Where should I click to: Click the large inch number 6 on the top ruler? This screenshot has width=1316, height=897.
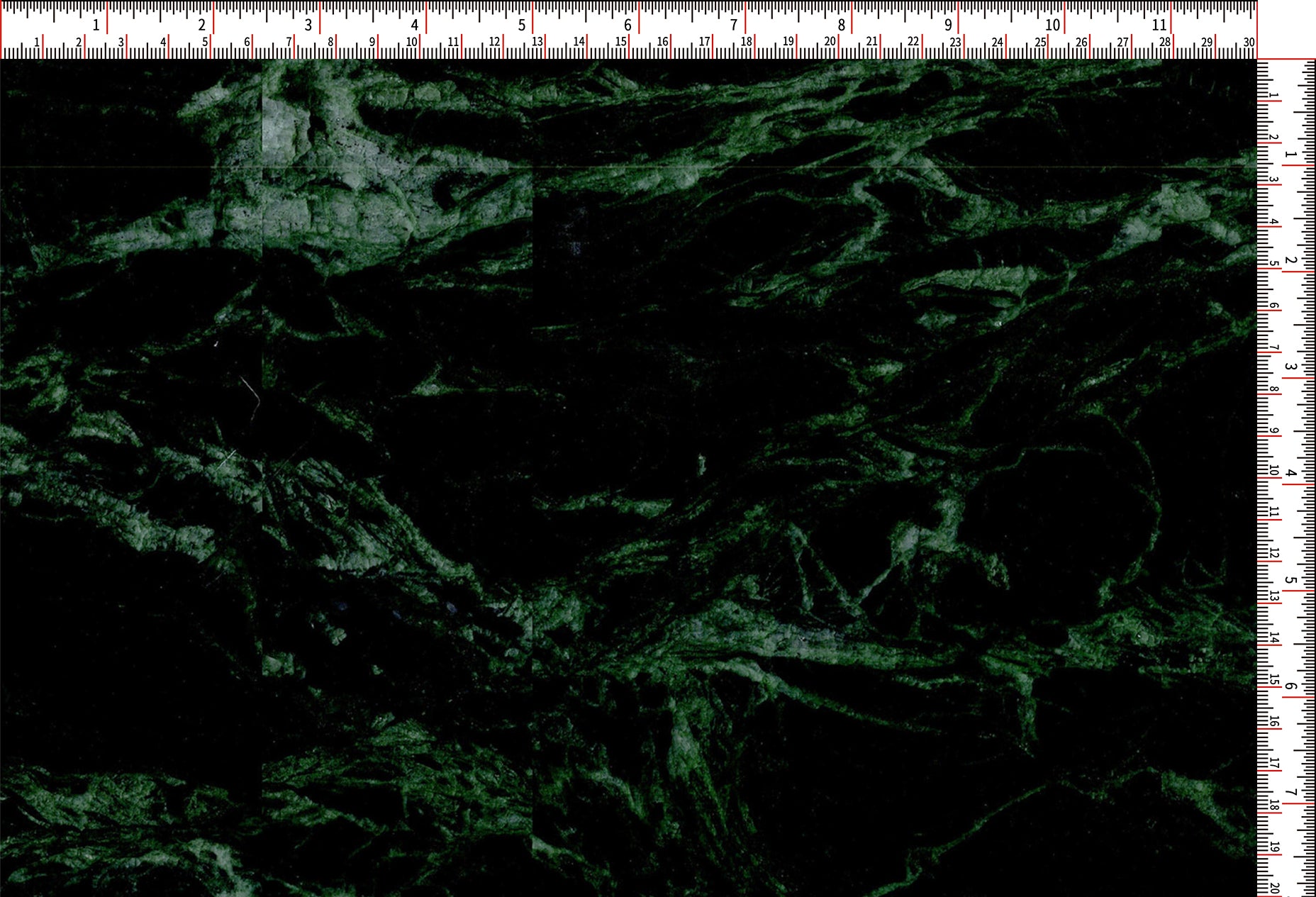tap(628, 25)
